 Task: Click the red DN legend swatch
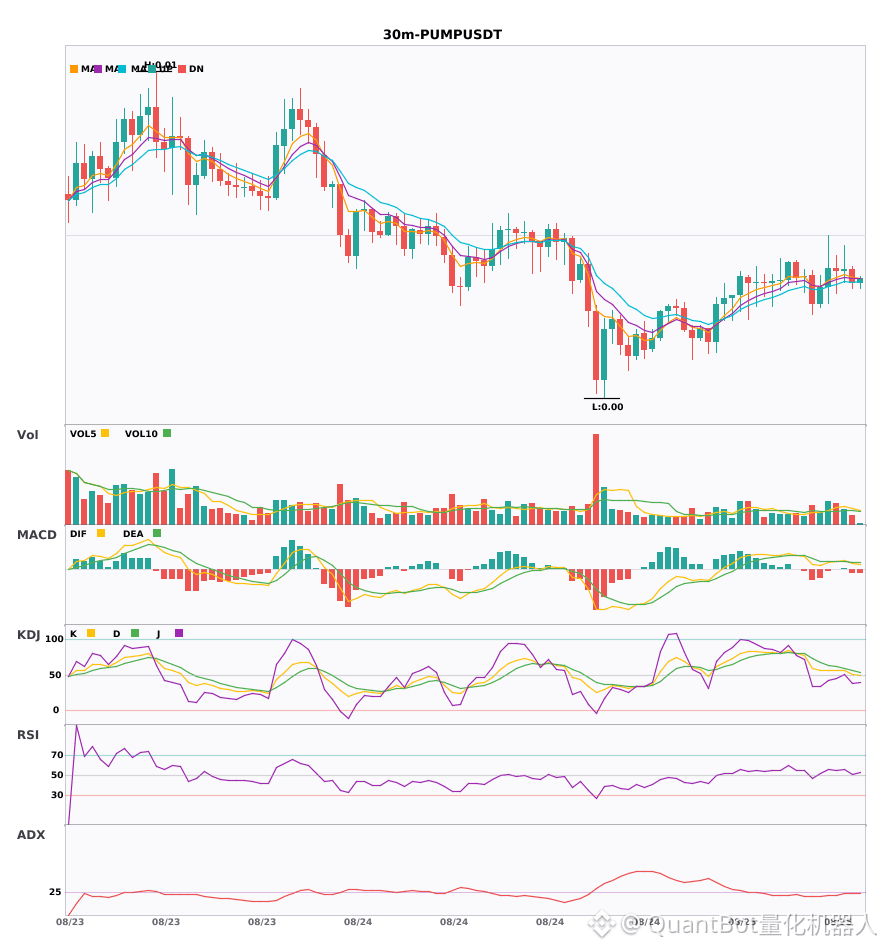tap(182, 69)
